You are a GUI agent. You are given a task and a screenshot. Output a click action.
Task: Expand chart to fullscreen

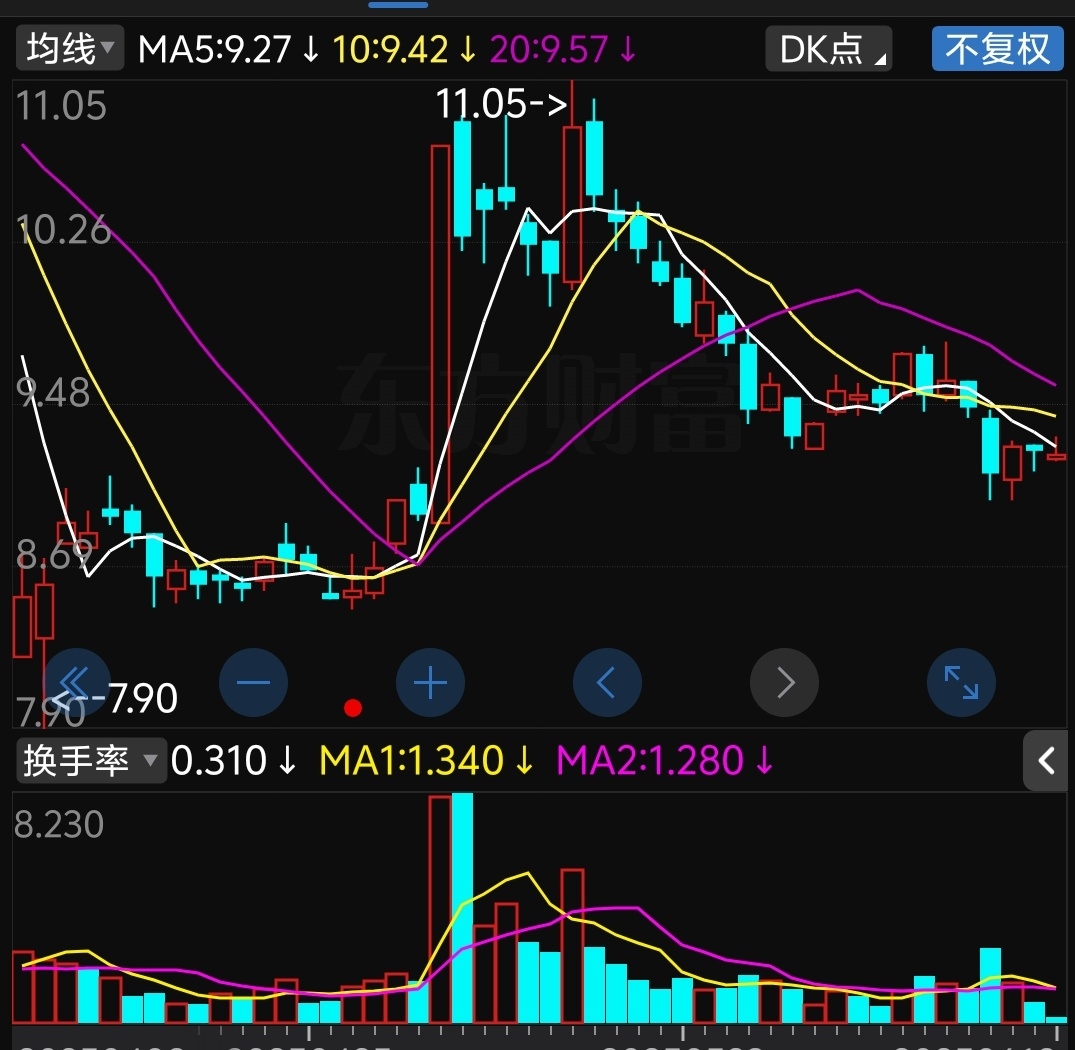pos(961,682)
